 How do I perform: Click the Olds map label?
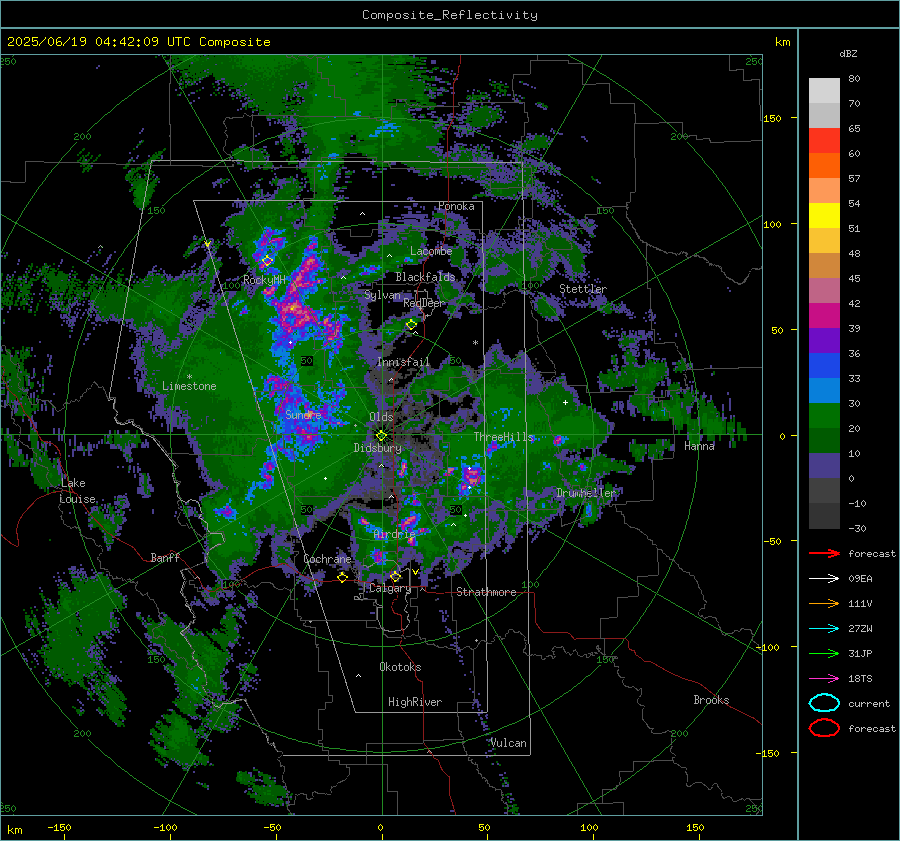pyautogui.click(x=381, y=417)
